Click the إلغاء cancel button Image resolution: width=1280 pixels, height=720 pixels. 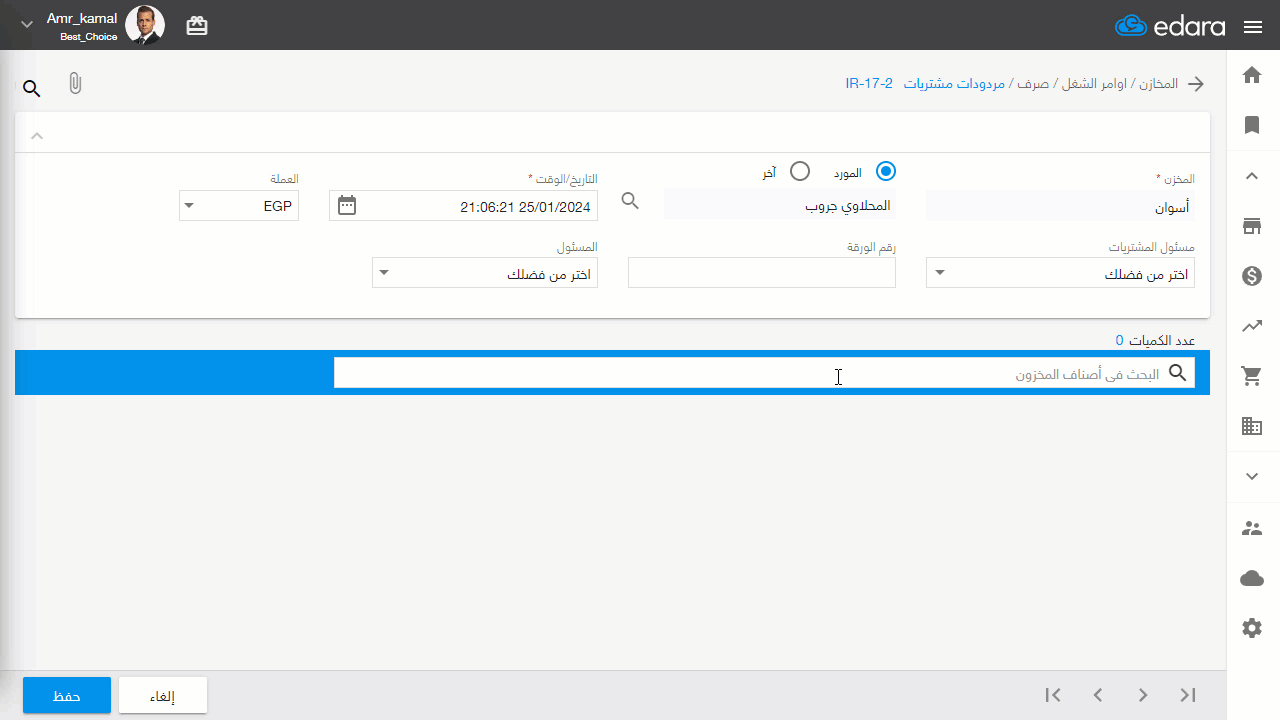(x=163, y=695)
